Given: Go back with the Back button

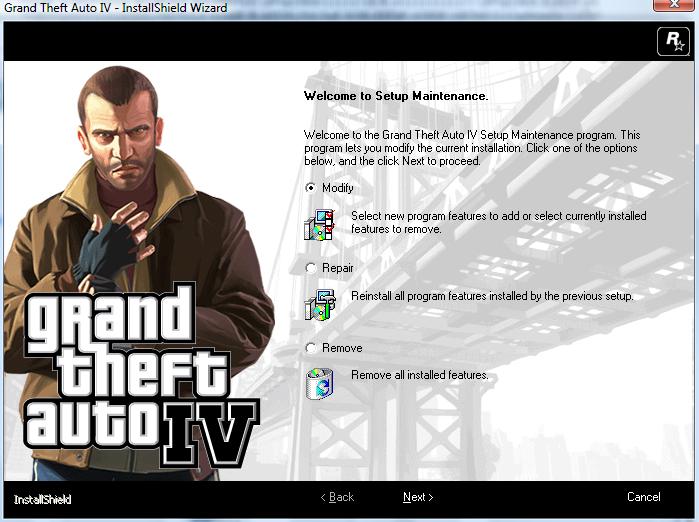Looking at the screenshot, I should (337, 497).
